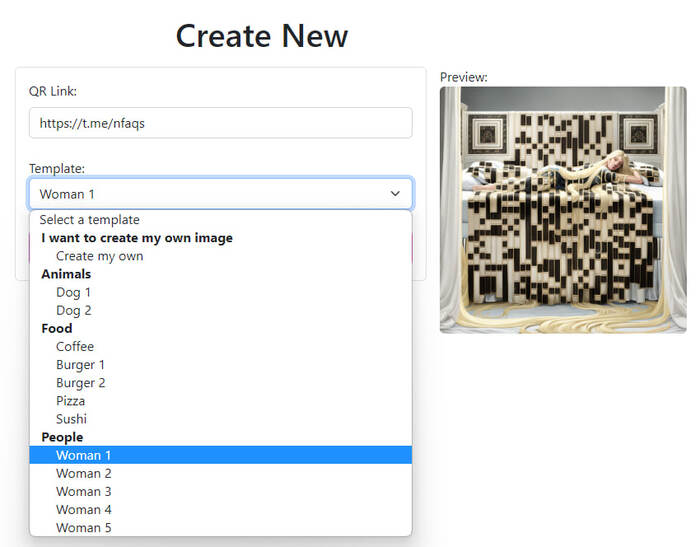Click the 'Create New' page heading
Screen dimensions: 700x547
tap(262, 36)
